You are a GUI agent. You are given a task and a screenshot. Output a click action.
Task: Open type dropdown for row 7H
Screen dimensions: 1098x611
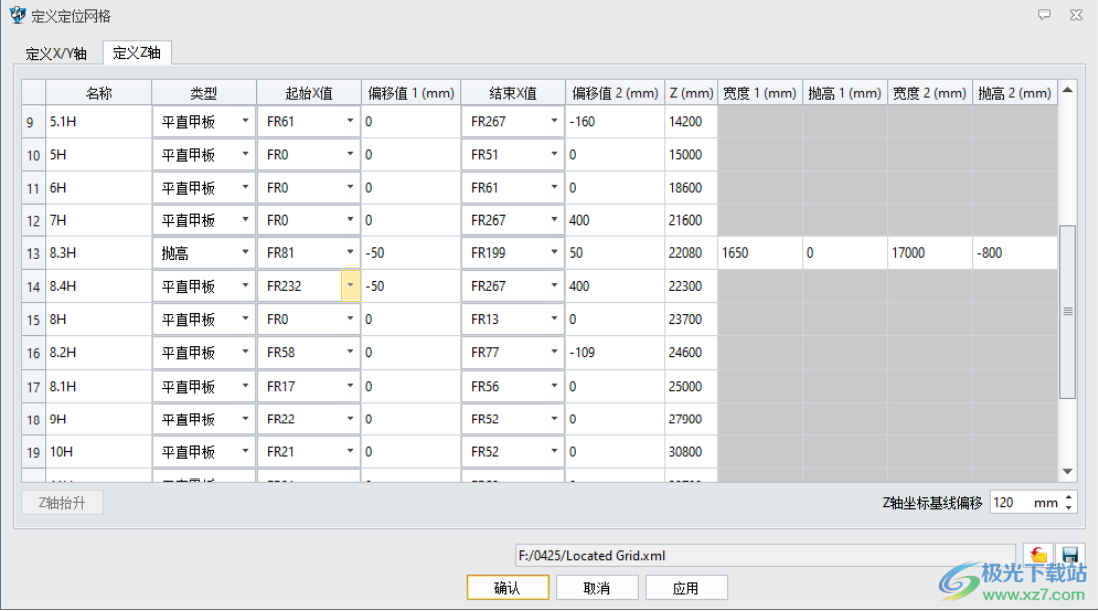pyautogui.click(x=245, y=220)
